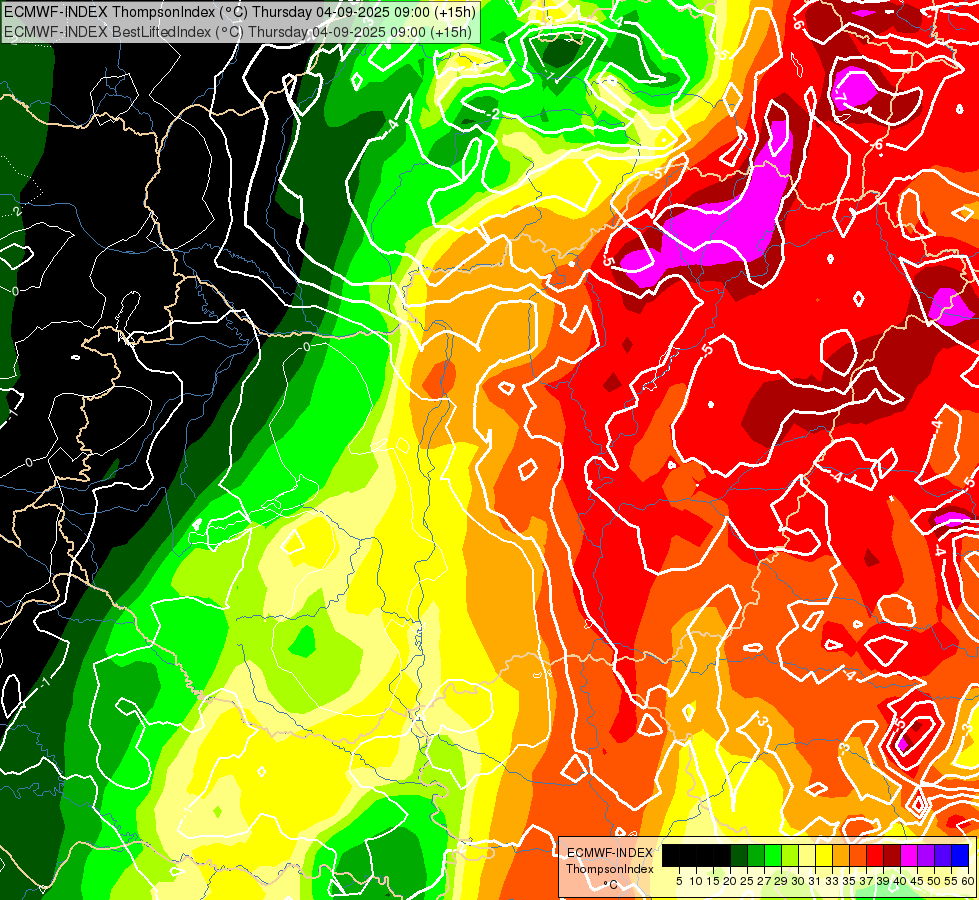The width and height of the screenshot is (979, 900).
Task: Click the legend scale value 31
Action: click(x=815, y=881)
